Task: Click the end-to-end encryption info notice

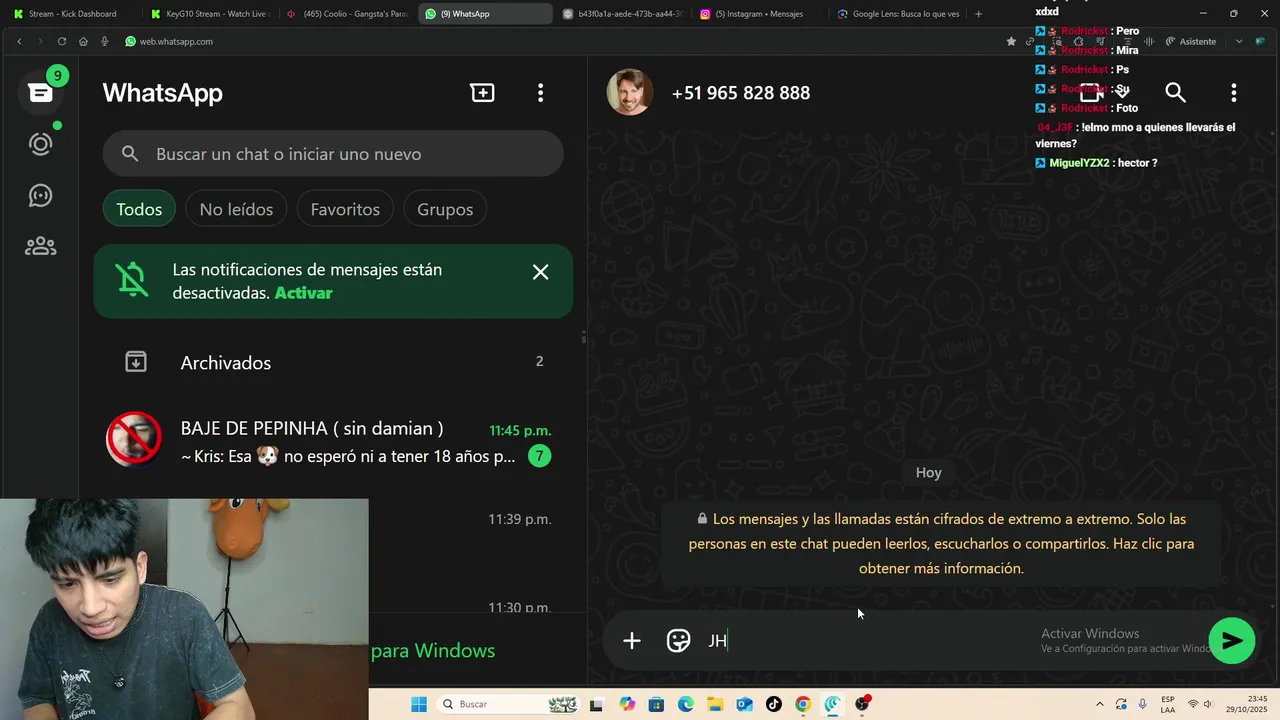Action: click(x=941, y=544)
